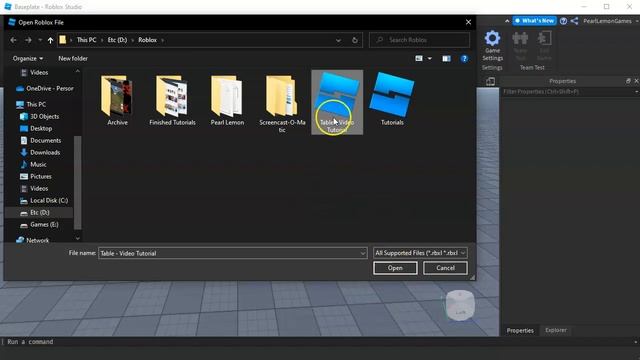Expand the File name dropdown arrow

[362, 253]
